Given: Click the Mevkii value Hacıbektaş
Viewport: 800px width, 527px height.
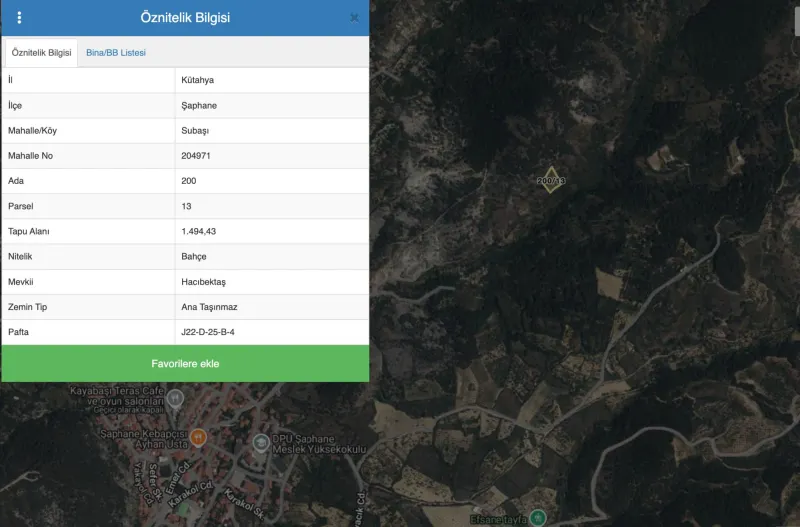Looking at the screenshot, I should (x=203, y=282).
